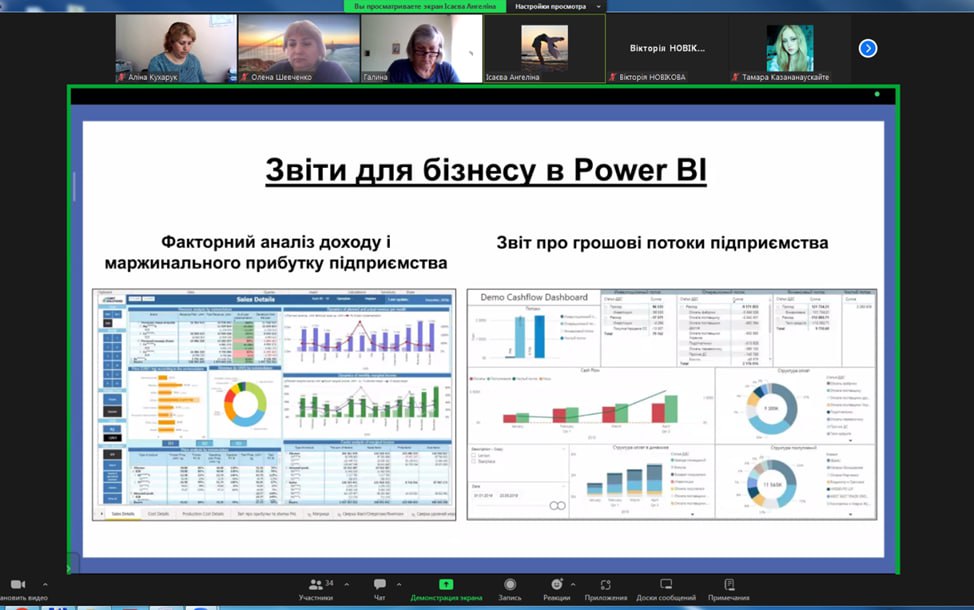This screenshot has width=974, height=610.
Task: Show next participants with blue arrow button
Action: (x=868, y=48)
